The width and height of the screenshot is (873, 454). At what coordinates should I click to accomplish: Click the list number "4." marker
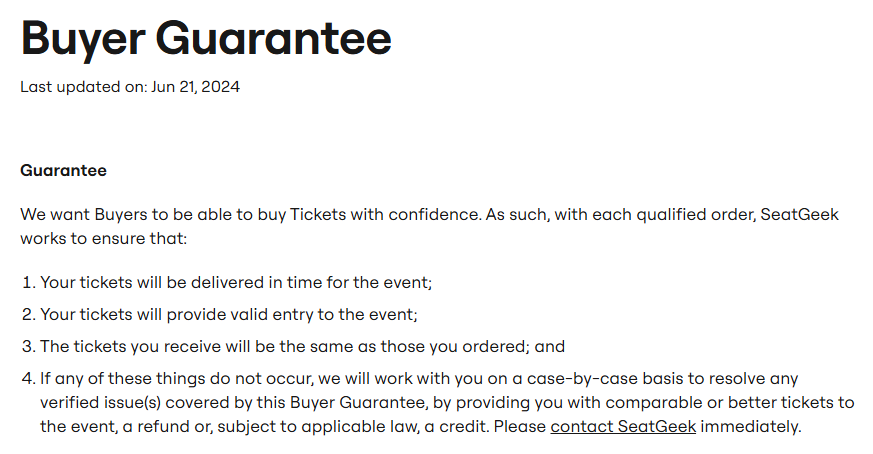(28, 379)
